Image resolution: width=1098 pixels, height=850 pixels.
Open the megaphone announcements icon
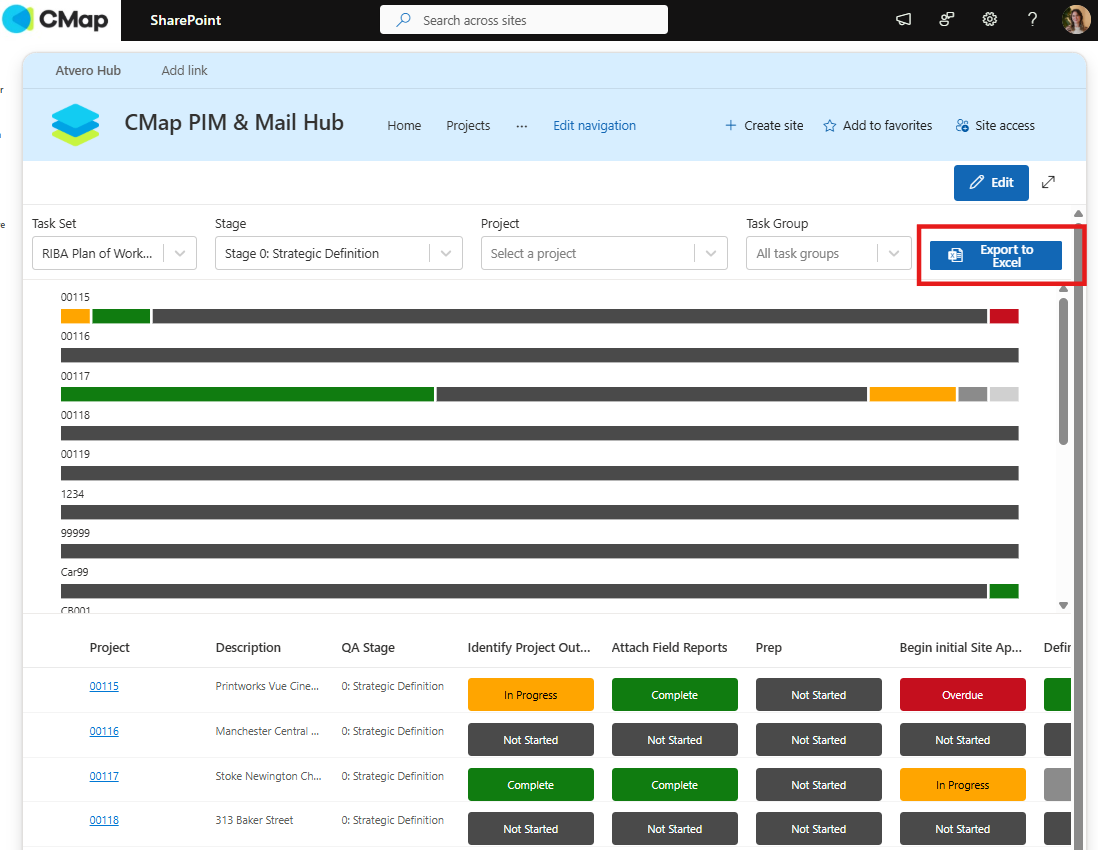point(903,20)
